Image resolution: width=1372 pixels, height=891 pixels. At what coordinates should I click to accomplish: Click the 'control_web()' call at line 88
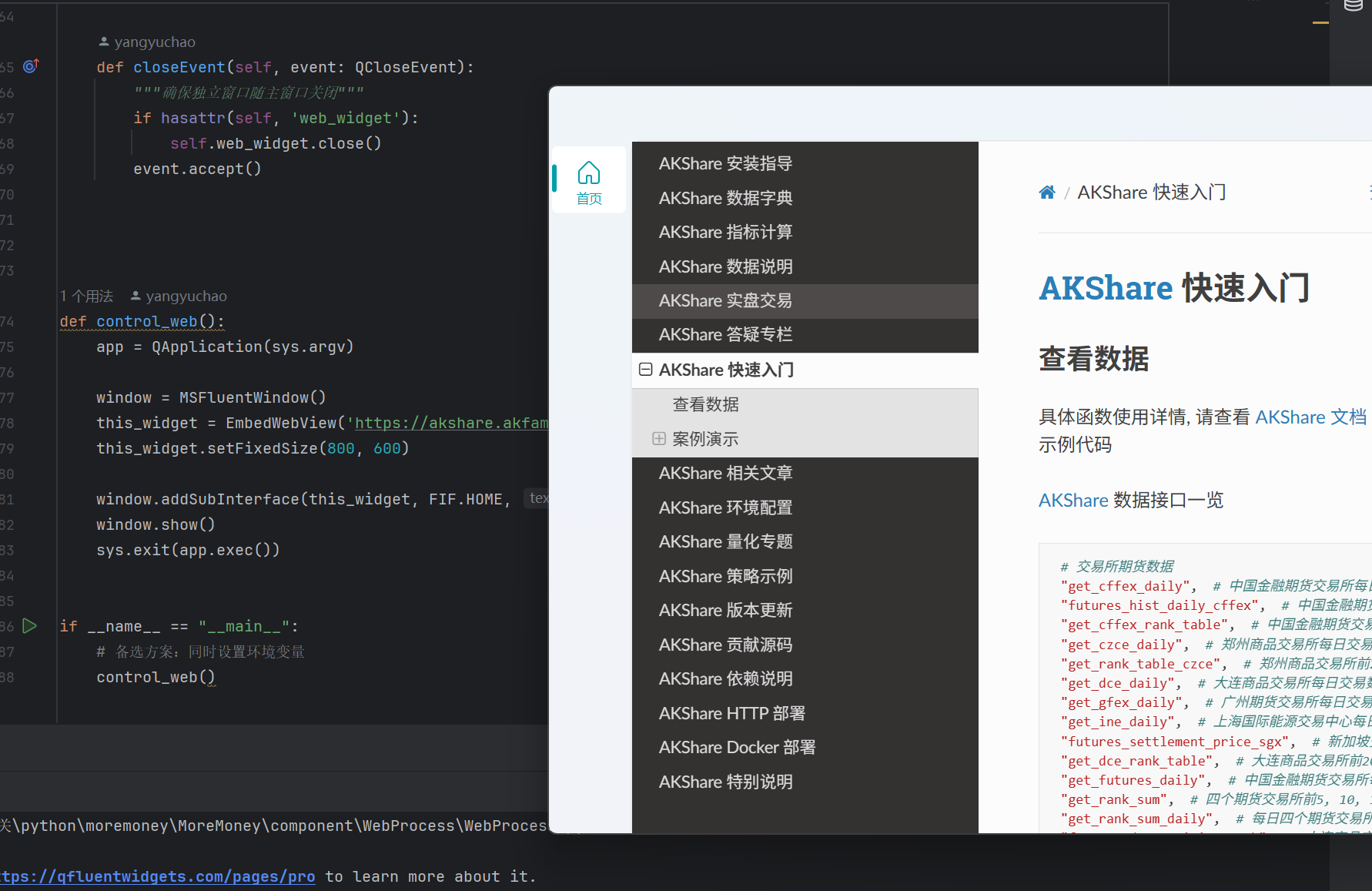click(x=156, y=677)
